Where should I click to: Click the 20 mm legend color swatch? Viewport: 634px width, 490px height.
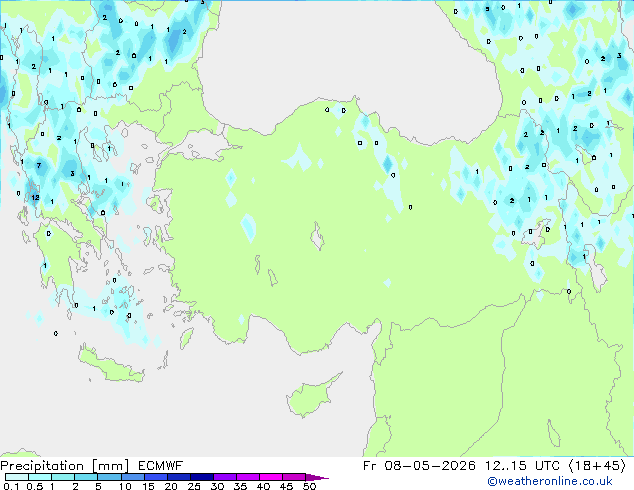(x=178, y=477)
